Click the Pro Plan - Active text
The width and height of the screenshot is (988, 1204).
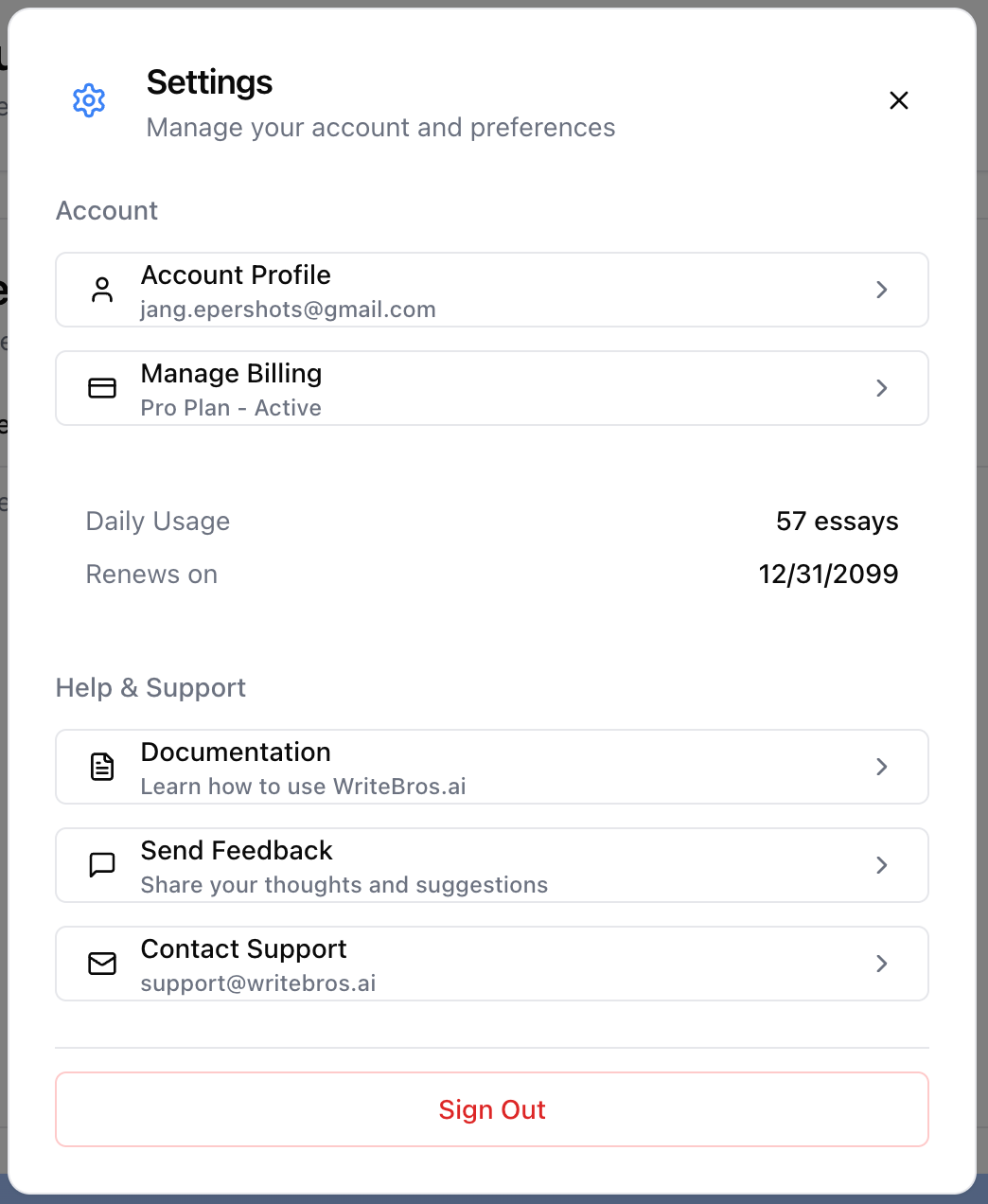point(231,408)
